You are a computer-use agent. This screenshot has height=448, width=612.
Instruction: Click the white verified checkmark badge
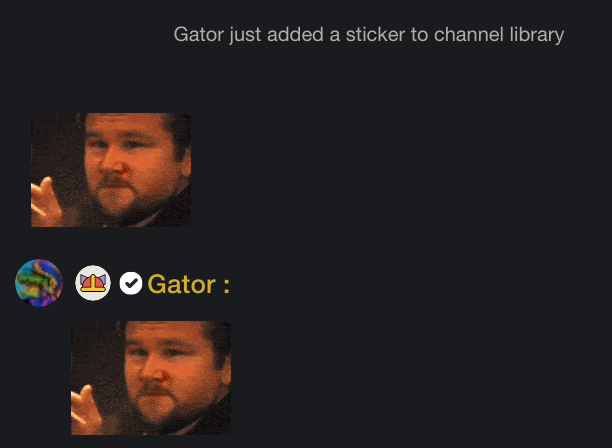pyautogui.click(x=131, y=283)
